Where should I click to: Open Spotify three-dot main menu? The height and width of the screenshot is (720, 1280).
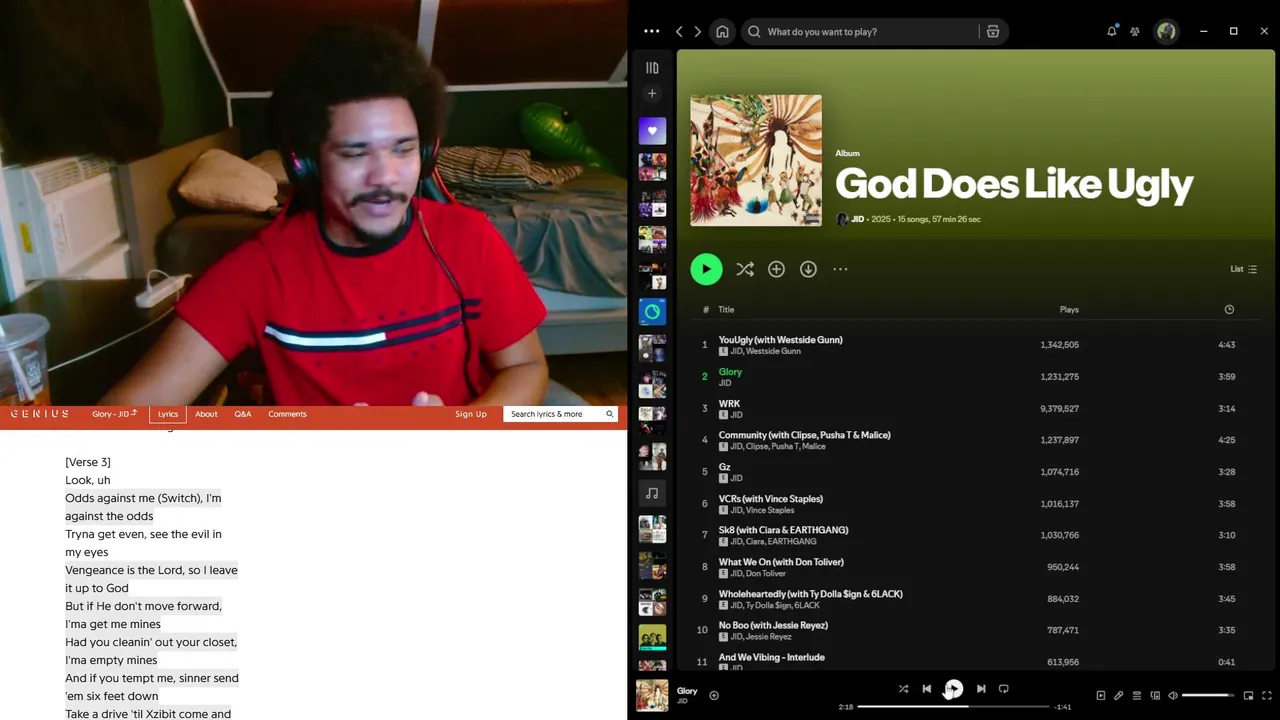point(651,31)
